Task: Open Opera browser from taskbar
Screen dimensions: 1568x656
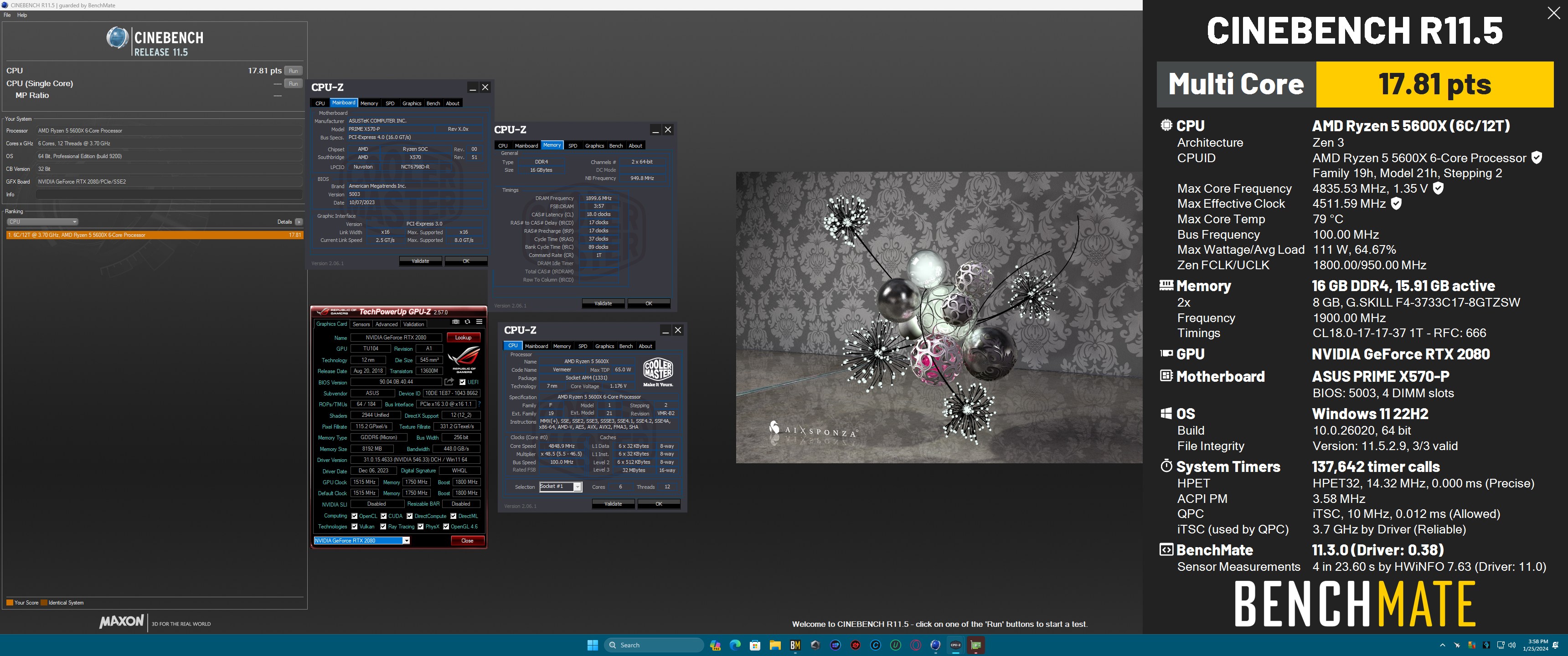Action: coord(915,645)
